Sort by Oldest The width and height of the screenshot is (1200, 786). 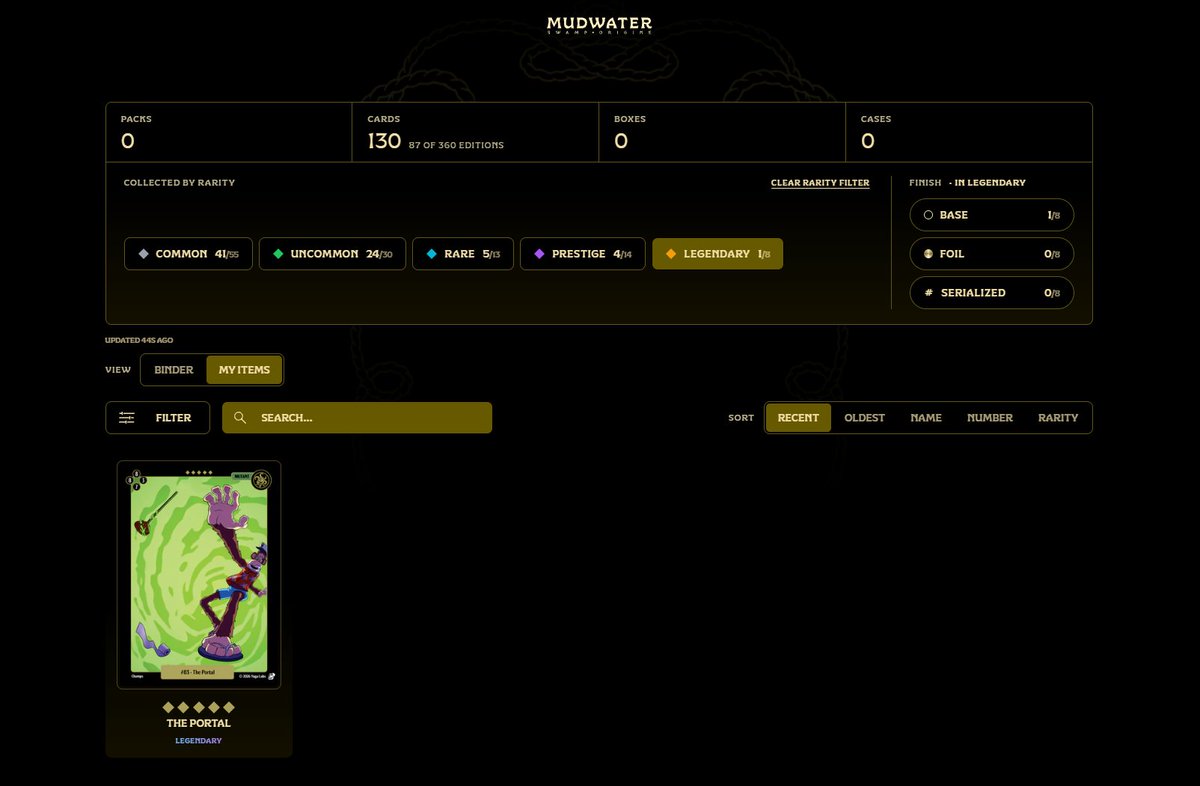(x=864, y=418)
